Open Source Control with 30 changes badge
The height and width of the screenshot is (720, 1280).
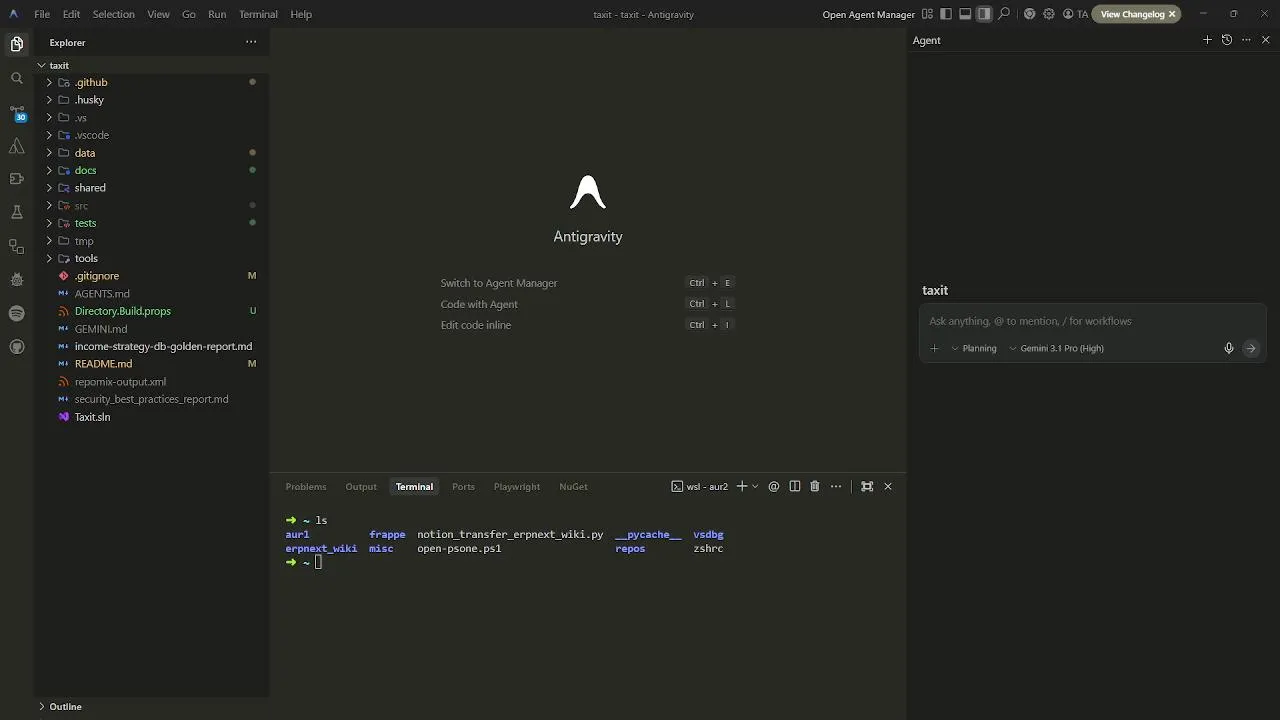point(16,112)
